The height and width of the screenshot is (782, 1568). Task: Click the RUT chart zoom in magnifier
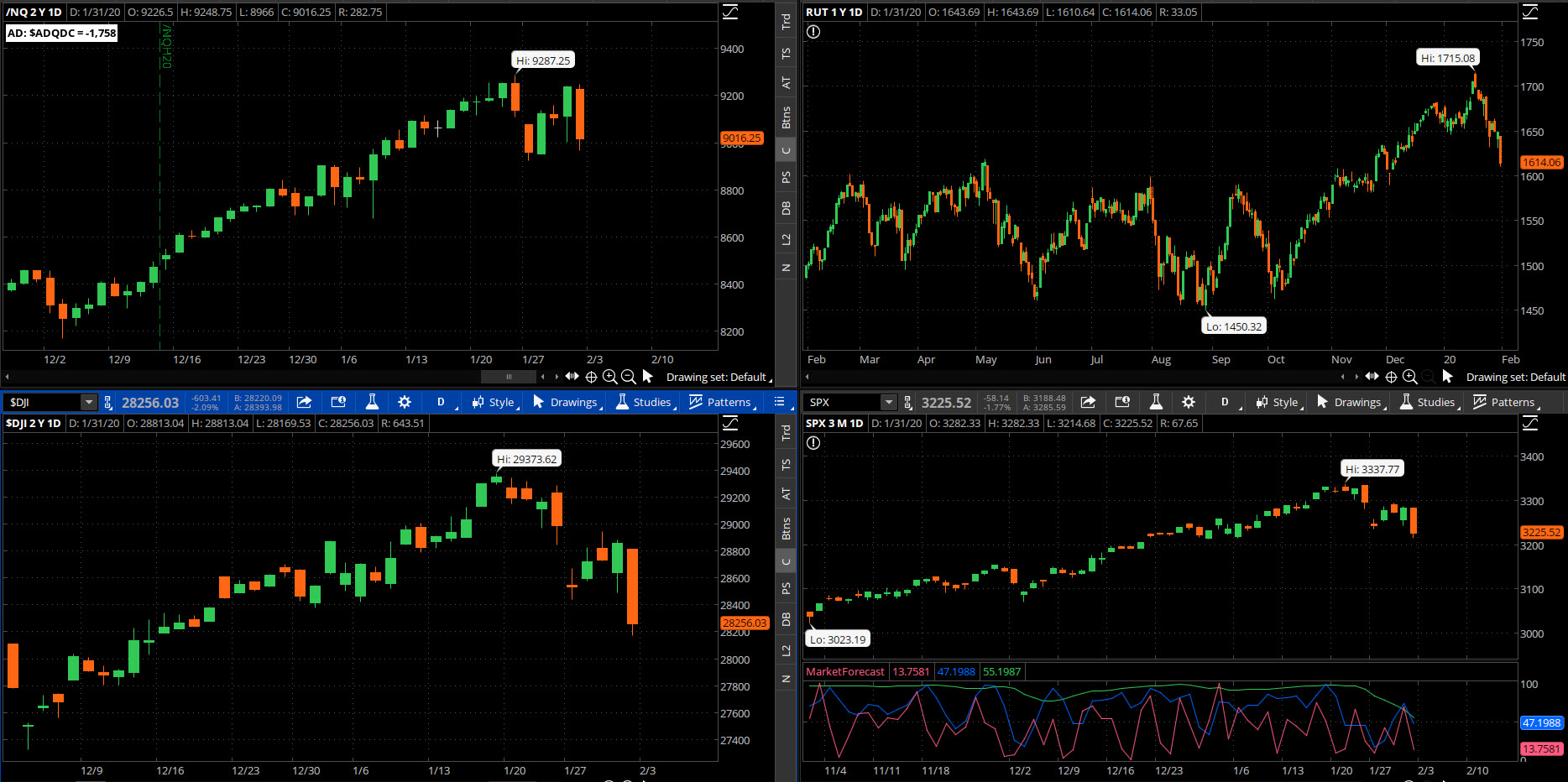(1410, 377)
